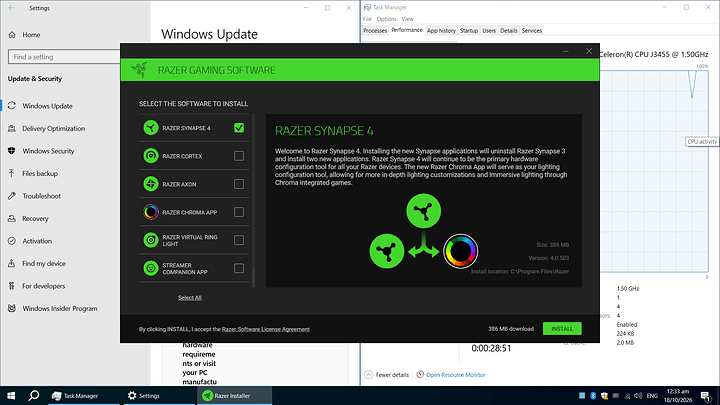720x405 pixels.
Task: Collapse Task Manager with Fewer details
Action: click(386, 375)
